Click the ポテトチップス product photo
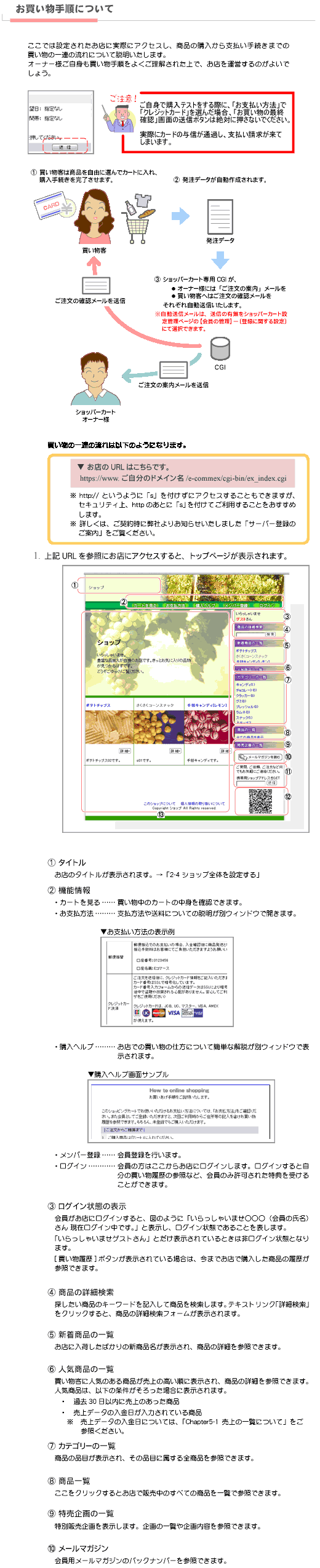This screenshot has height=1568, width=320. (109, 727)
